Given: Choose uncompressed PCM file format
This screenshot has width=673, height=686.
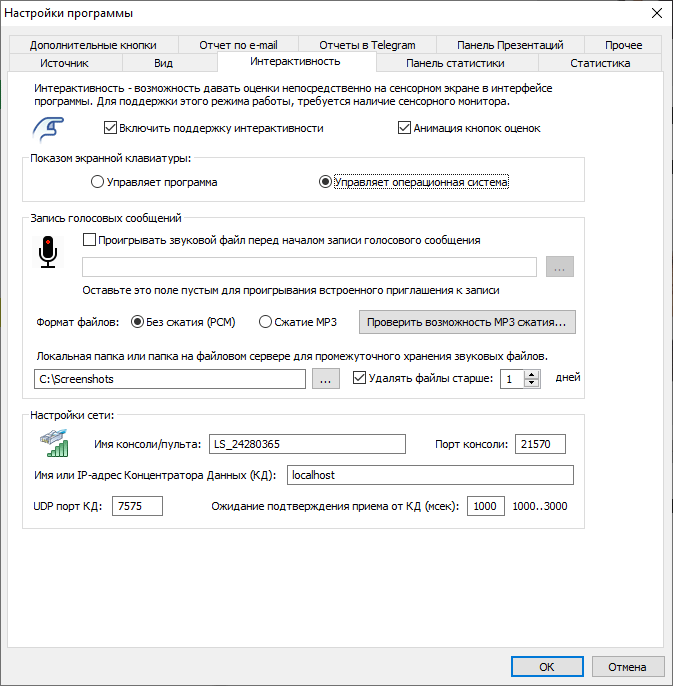Looking at the screenshot, I should [139, 322].
